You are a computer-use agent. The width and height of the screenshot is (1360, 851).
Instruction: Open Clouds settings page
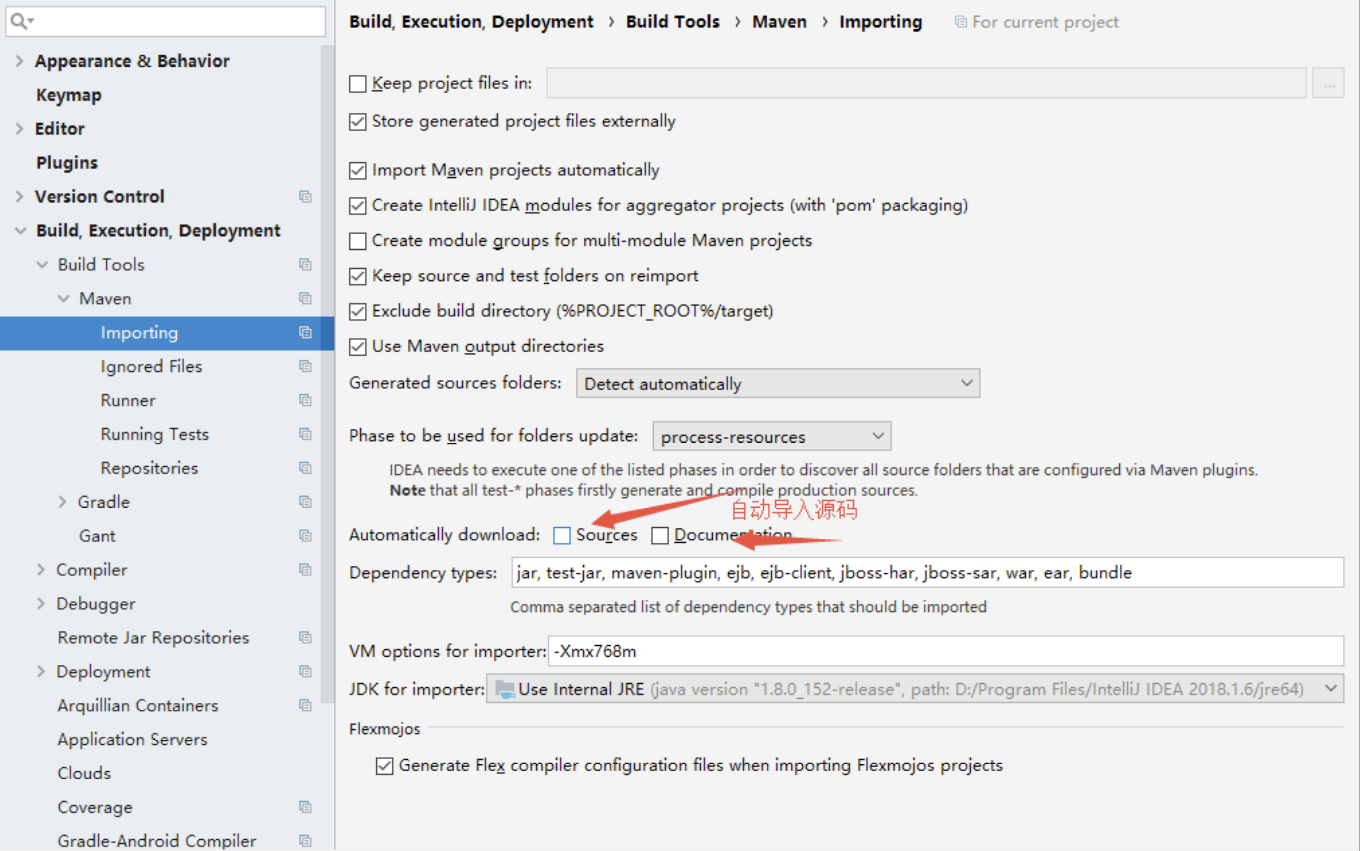point(84,773)
